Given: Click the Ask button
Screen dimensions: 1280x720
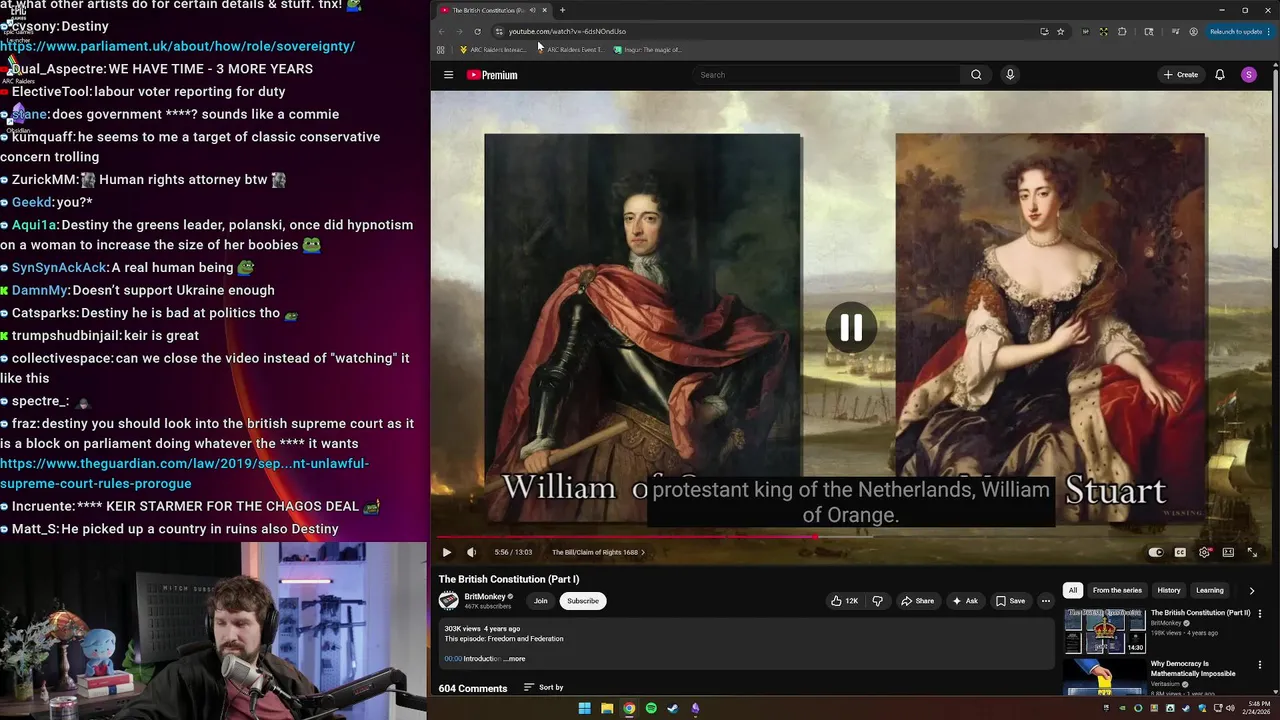Looking at the screenshot, I should tap(965, 601).
